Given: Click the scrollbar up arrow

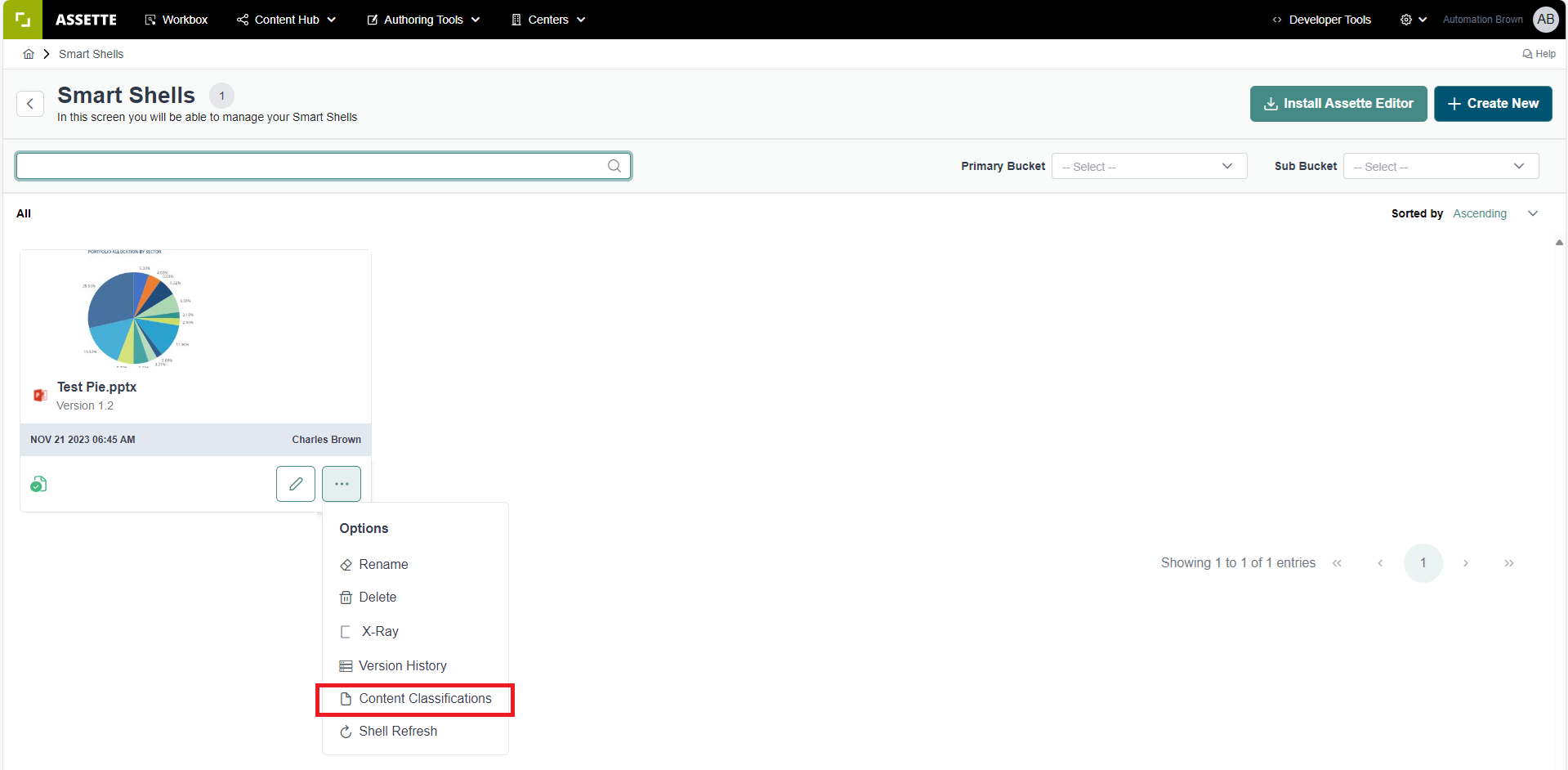Looking at the screenshot, I should pos(1559,243).
